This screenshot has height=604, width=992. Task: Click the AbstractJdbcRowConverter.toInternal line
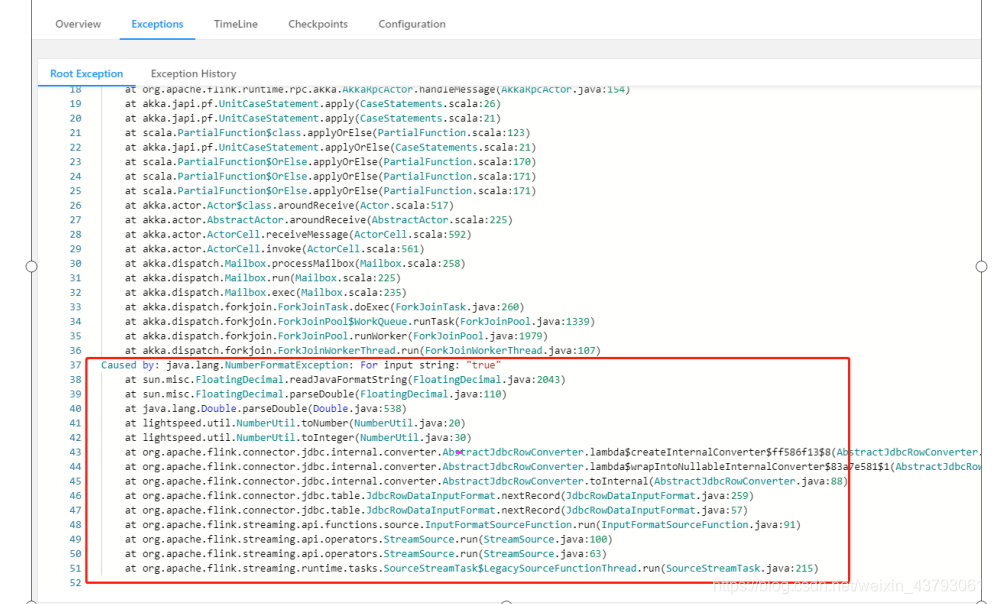pyautogui.click(x=486, y=481)
